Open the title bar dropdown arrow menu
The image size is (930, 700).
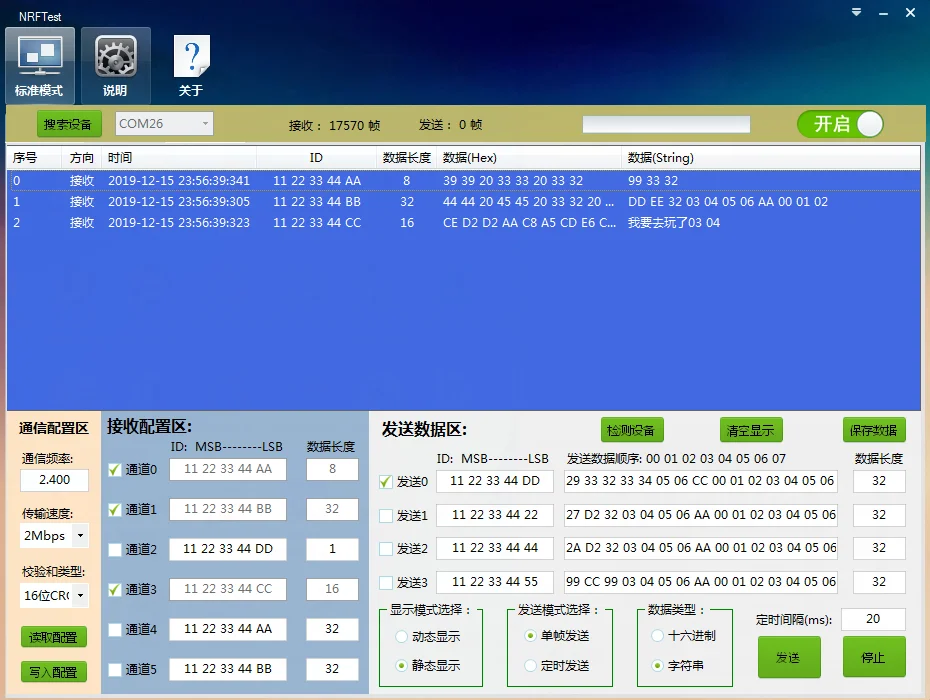click(x=856, y=12)
